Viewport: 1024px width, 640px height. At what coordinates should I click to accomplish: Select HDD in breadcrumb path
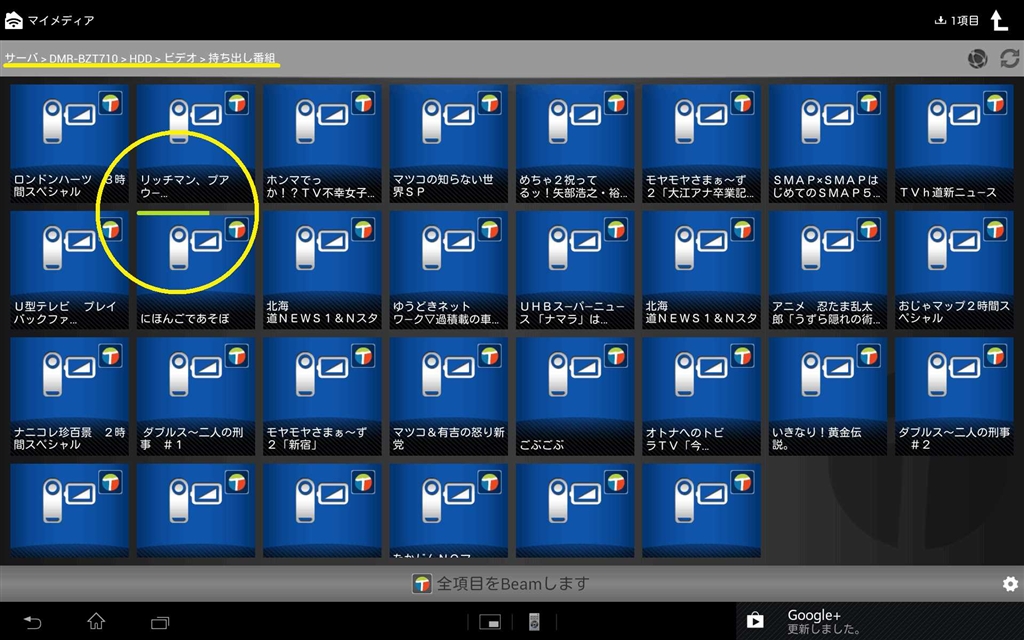140,58
